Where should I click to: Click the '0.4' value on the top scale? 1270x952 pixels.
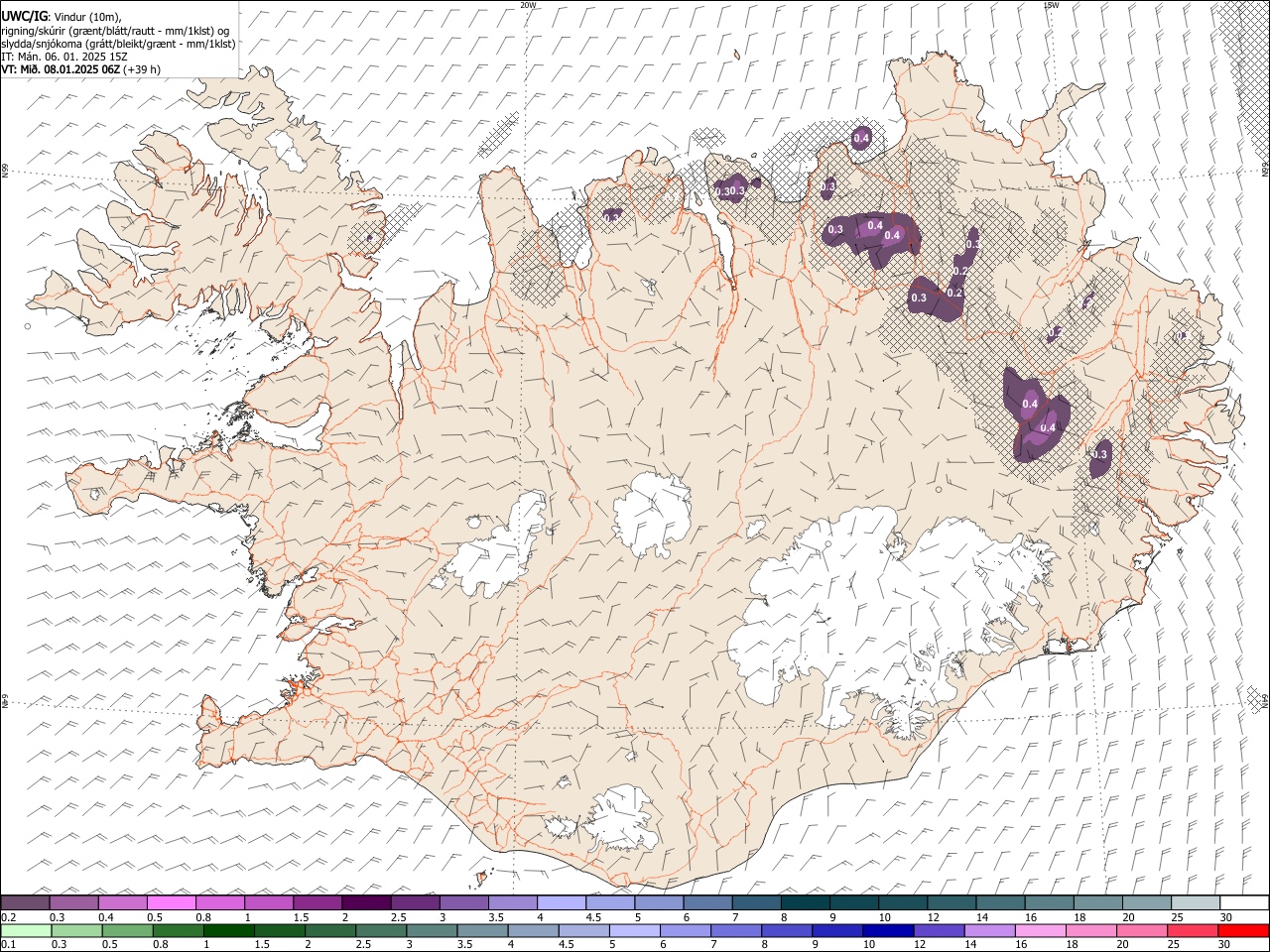click(x=106, y=916)
